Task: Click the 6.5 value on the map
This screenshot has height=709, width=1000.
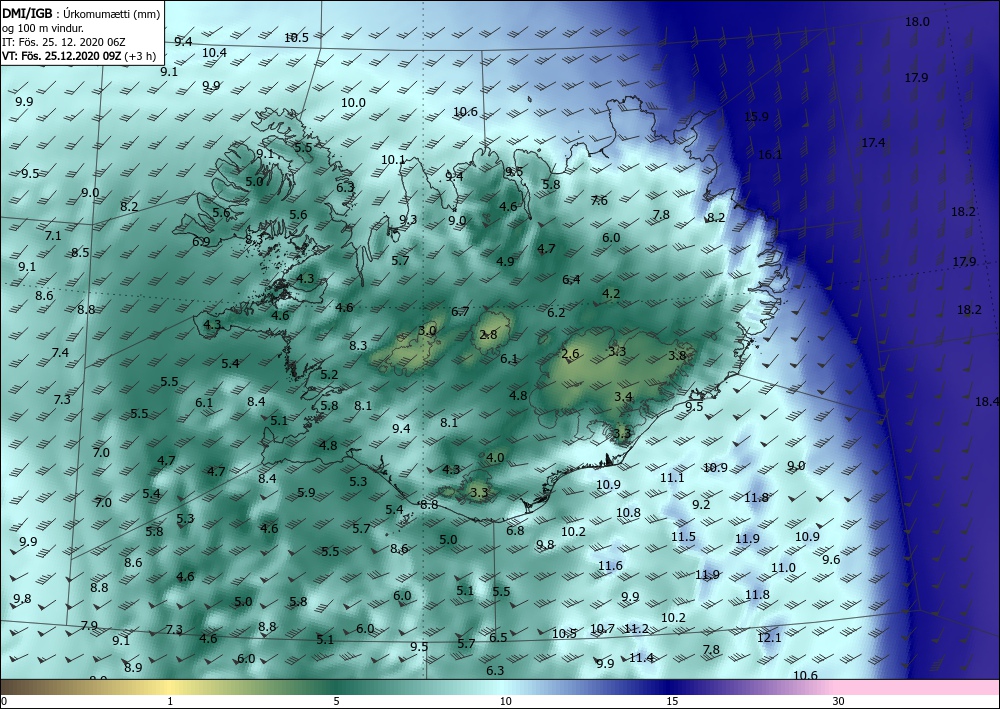Action: 498,637
